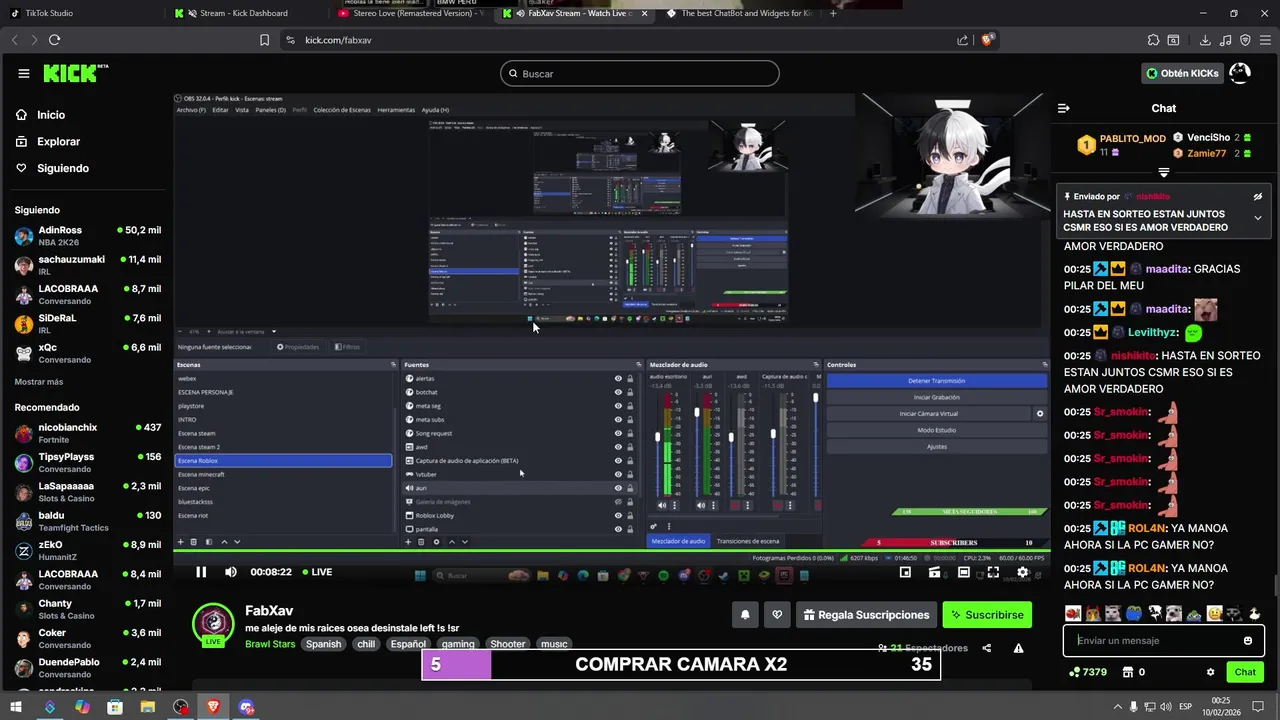This screenshot has width=1280, height=720.
Task: Open the profile avatar menu
Action: coord(1240,73)
